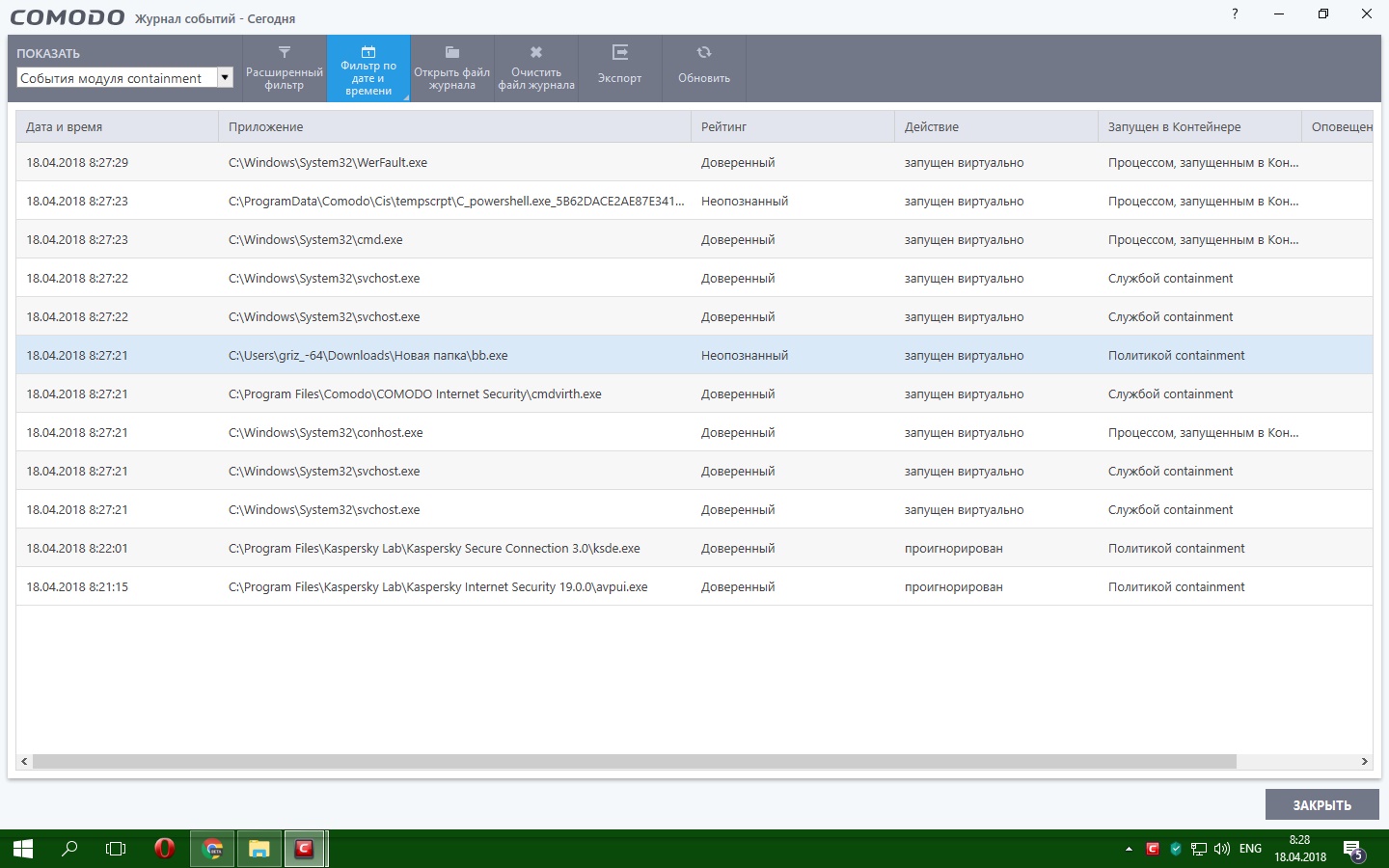Open the Opera browser from the taskbar
Image resolution: width=1389 pixels, height=868 pixels.
tap(165, 849)
